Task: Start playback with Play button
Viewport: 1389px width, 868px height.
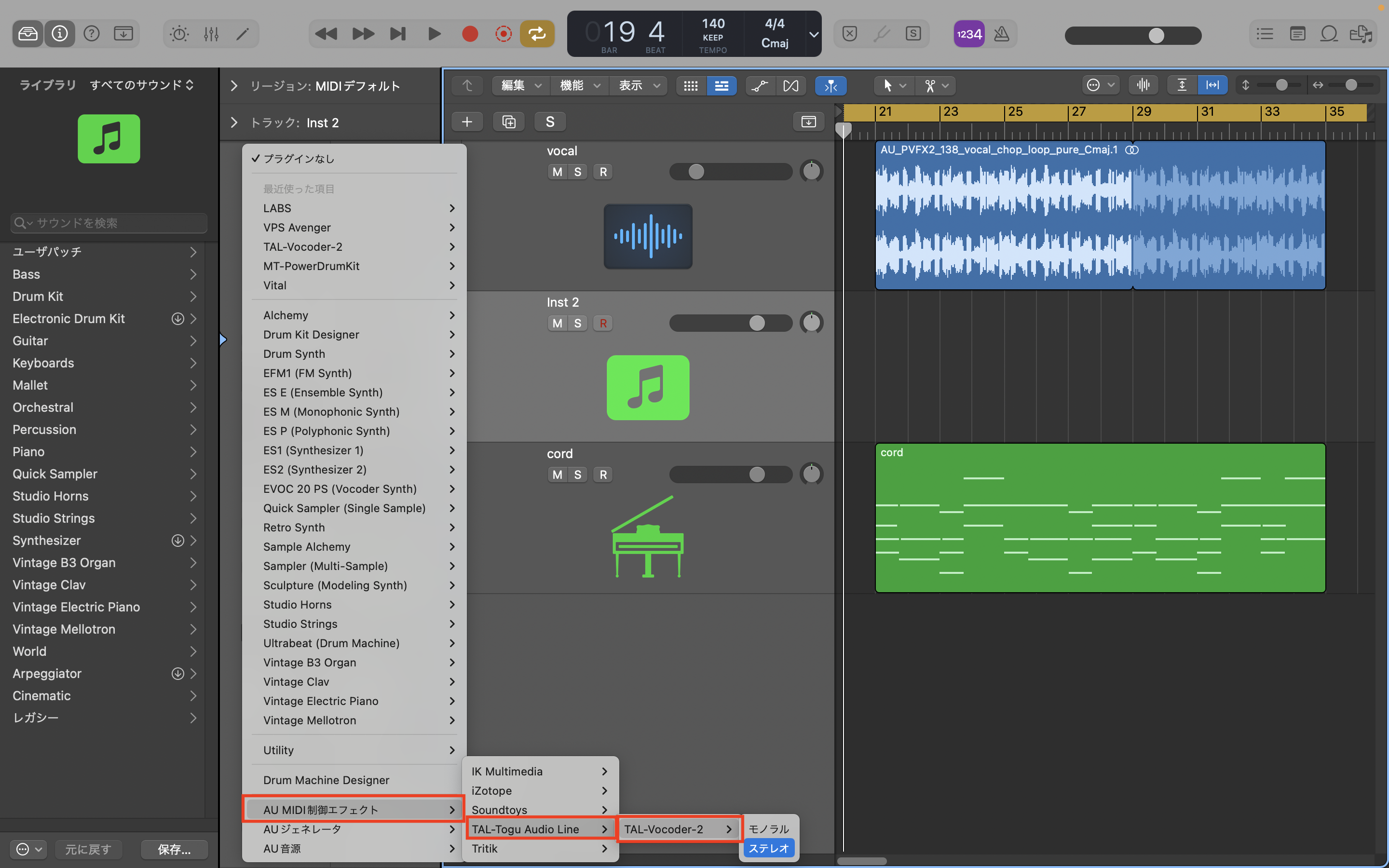Action: click(435, 34)
